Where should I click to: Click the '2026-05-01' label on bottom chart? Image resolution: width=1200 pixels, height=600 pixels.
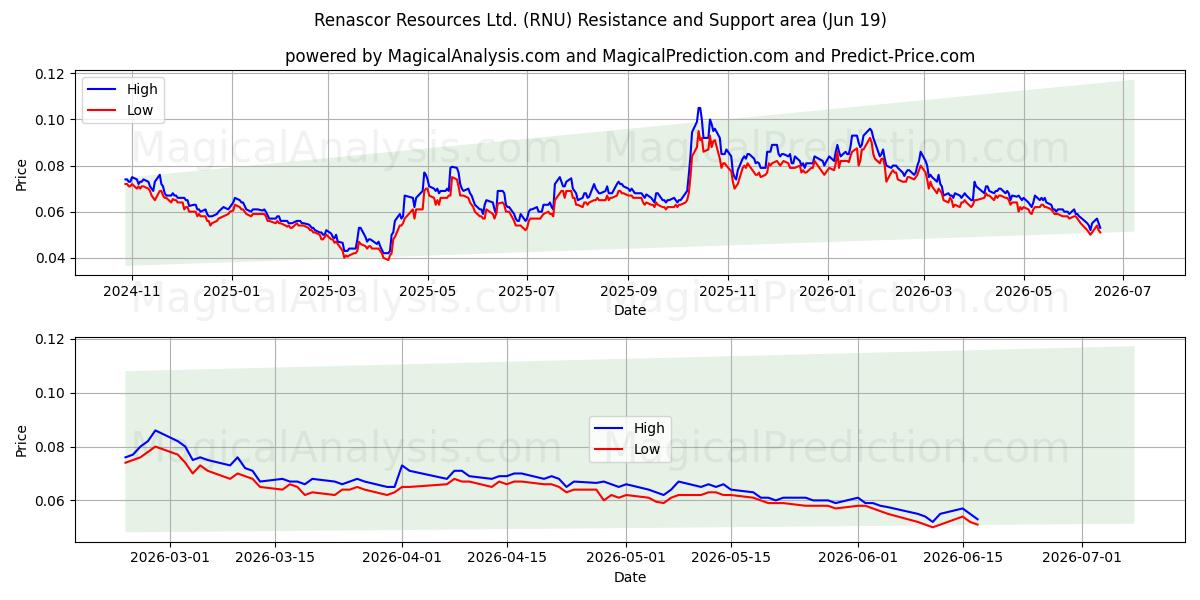click(626, 558)
